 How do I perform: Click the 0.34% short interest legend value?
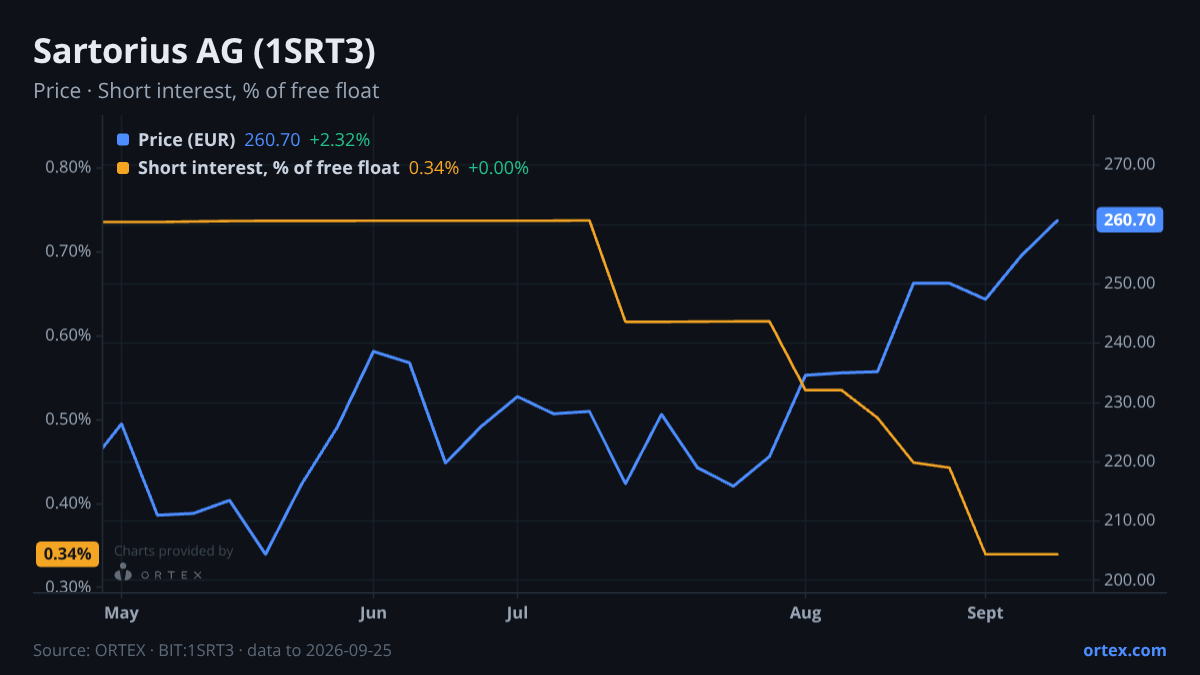click(x=434, y=168)
